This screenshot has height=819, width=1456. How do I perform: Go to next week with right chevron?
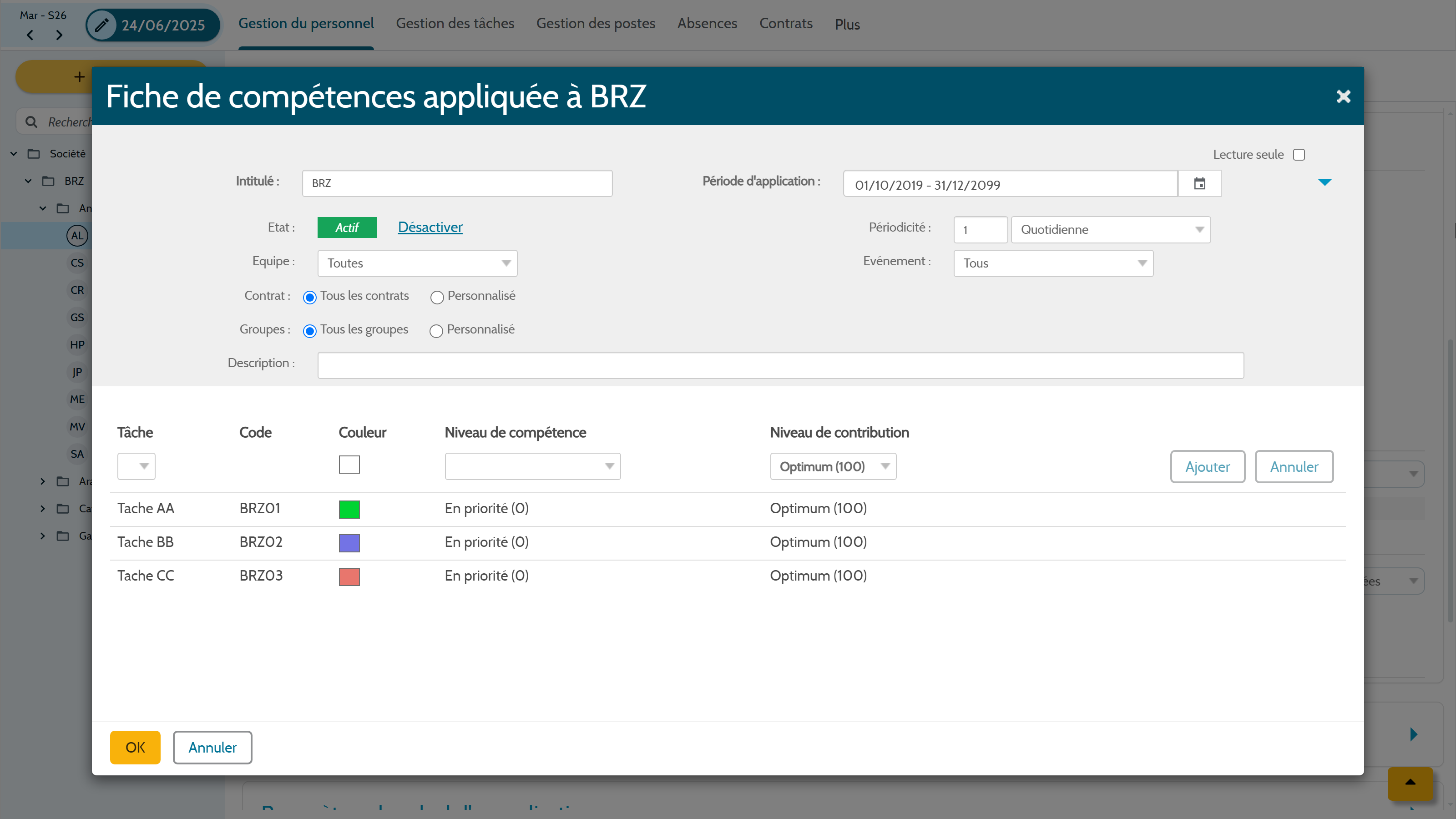[59, 35]
